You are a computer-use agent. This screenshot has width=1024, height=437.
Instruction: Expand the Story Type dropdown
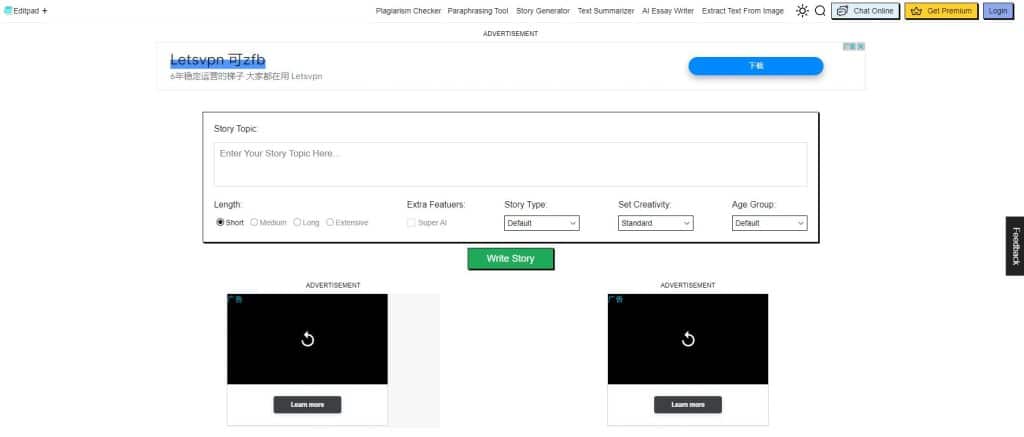click(x=541, y=223)
